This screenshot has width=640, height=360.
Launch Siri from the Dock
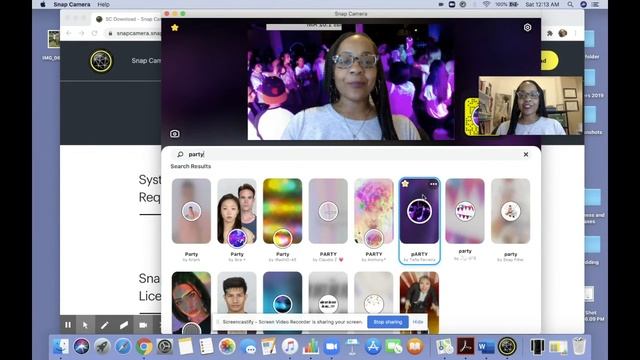pyautogui.click(x=81, y=347)
